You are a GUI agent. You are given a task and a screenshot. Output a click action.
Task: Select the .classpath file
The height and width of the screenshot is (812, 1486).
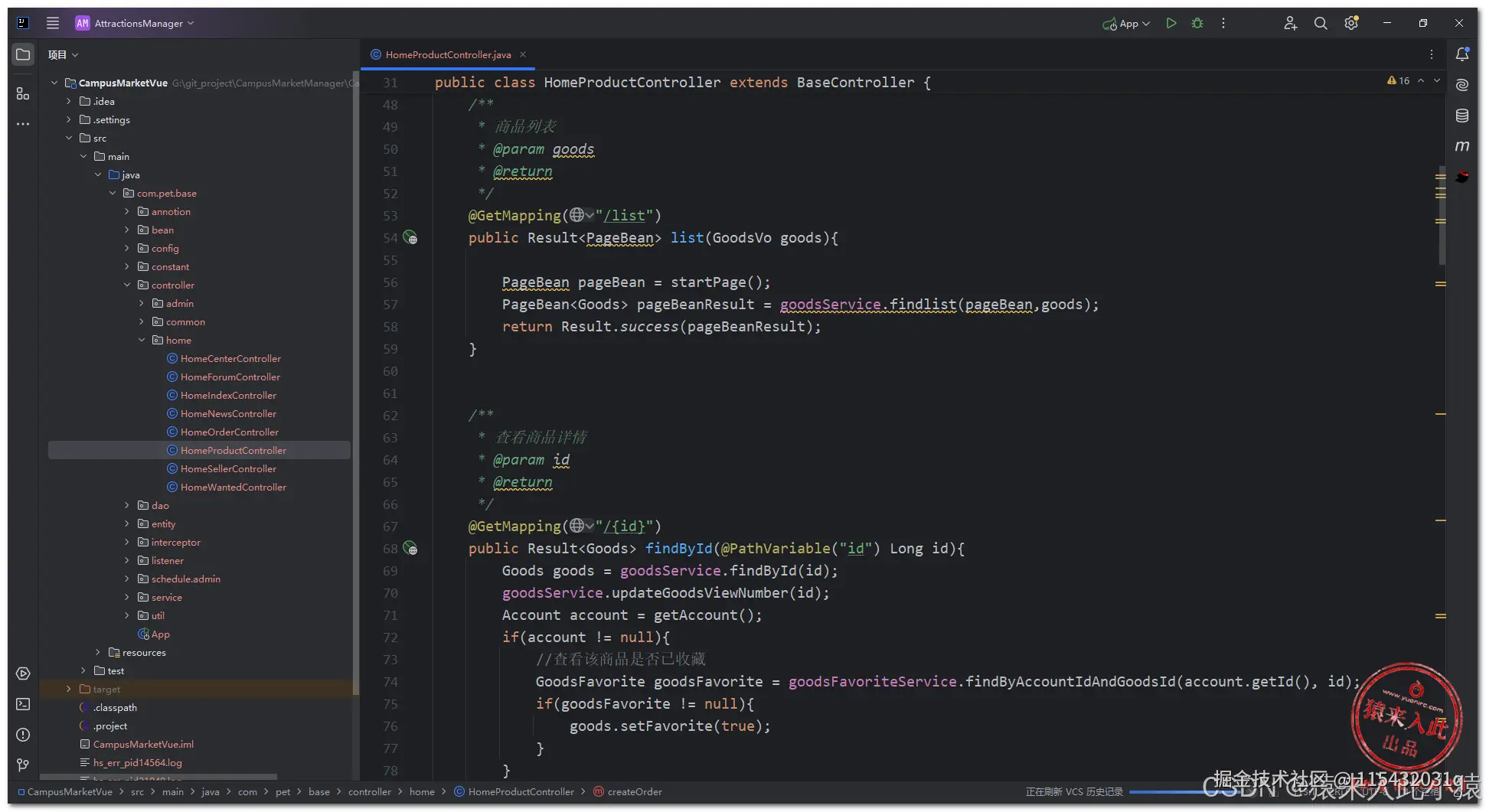109,707
